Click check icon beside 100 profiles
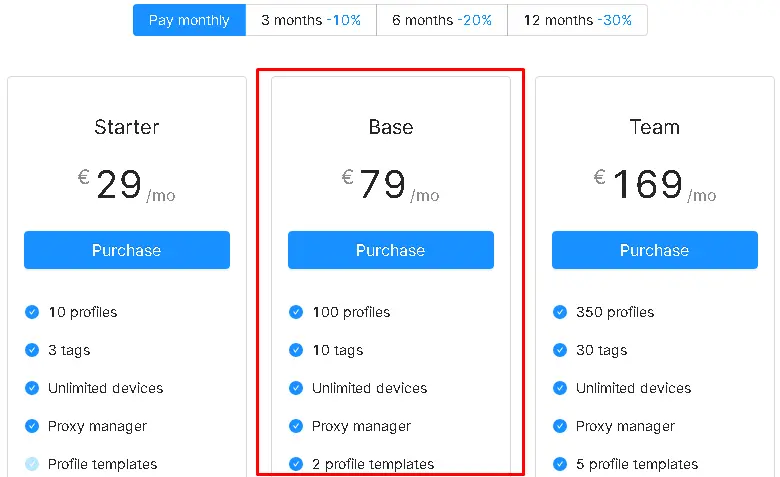 coord(296,312)
